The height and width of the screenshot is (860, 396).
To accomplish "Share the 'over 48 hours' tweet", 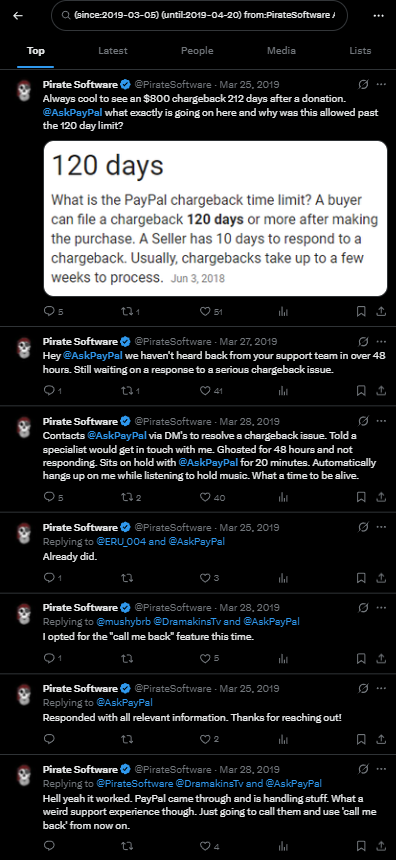I will tap(381, 391).
